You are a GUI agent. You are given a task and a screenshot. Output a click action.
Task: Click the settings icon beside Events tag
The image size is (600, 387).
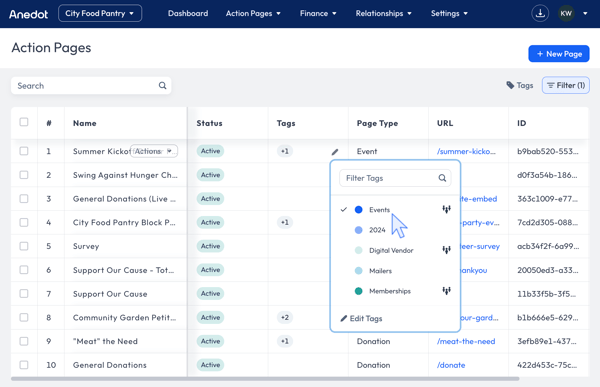coord(446,209)
